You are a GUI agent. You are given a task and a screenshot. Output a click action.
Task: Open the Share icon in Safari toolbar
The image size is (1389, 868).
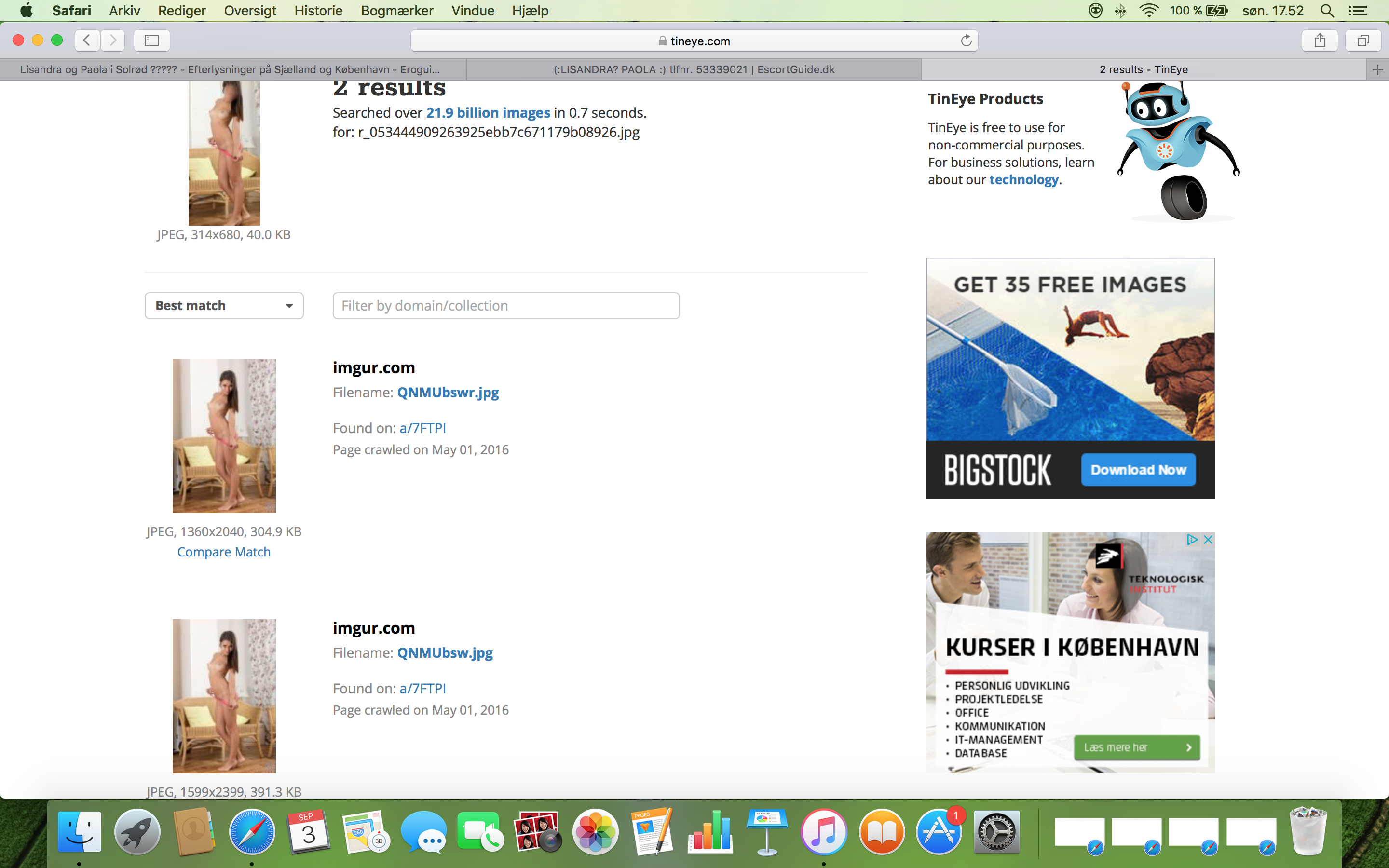(1320, 40)
